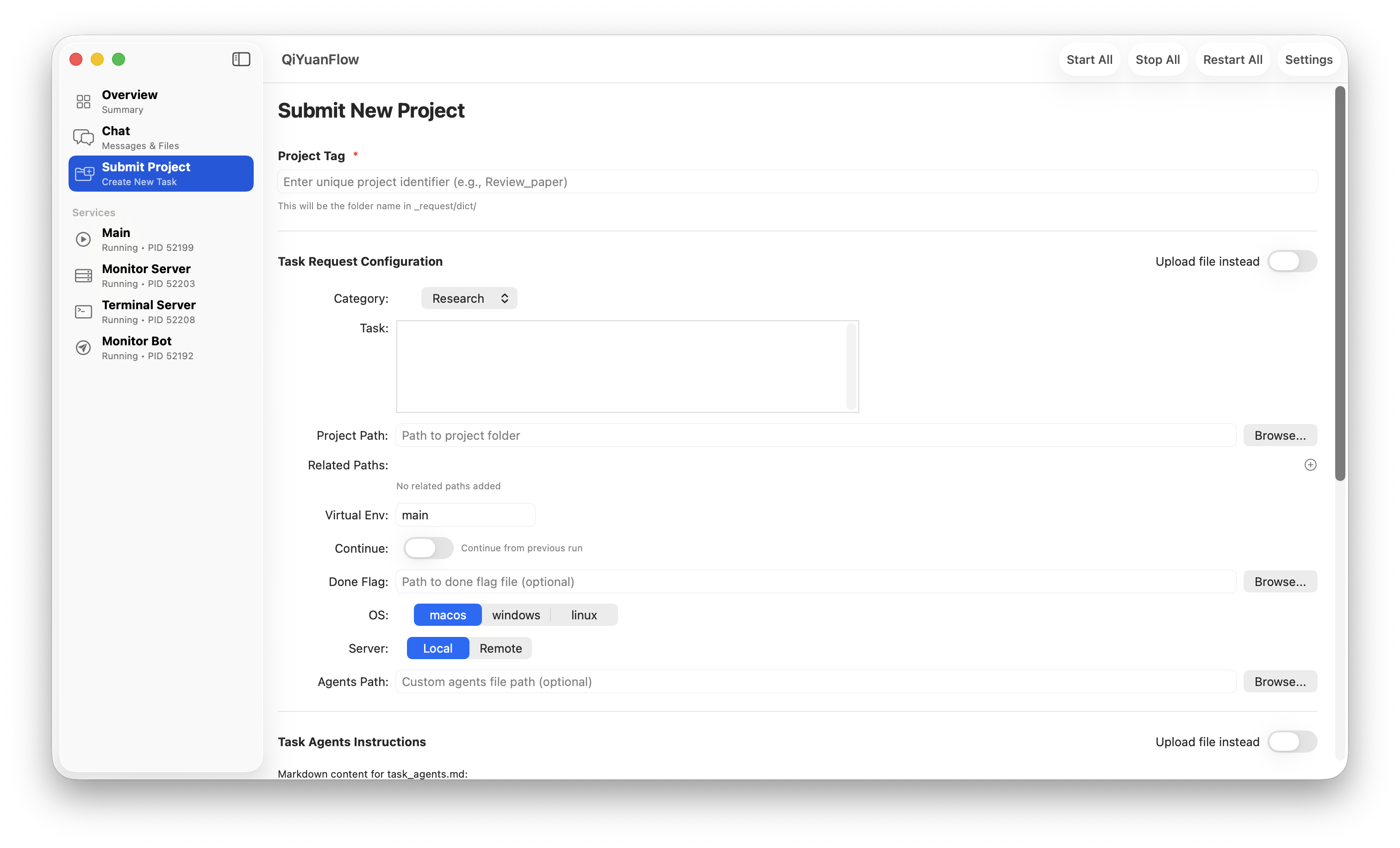Open the Overview Summary section
The image size is (1400, 848).
pos(161,102)
